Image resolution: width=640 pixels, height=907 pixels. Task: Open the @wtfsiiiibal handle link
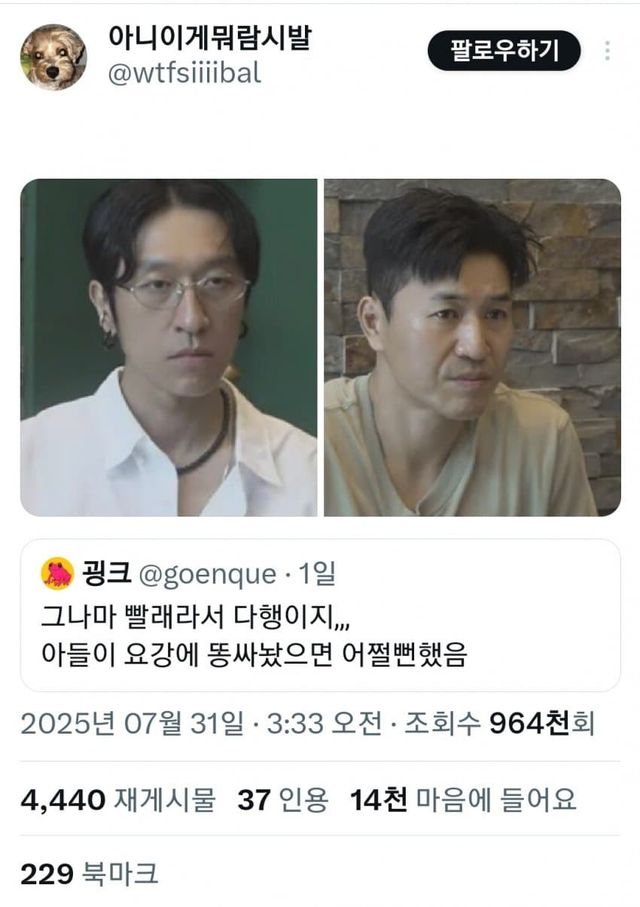[x=184, y=73]
